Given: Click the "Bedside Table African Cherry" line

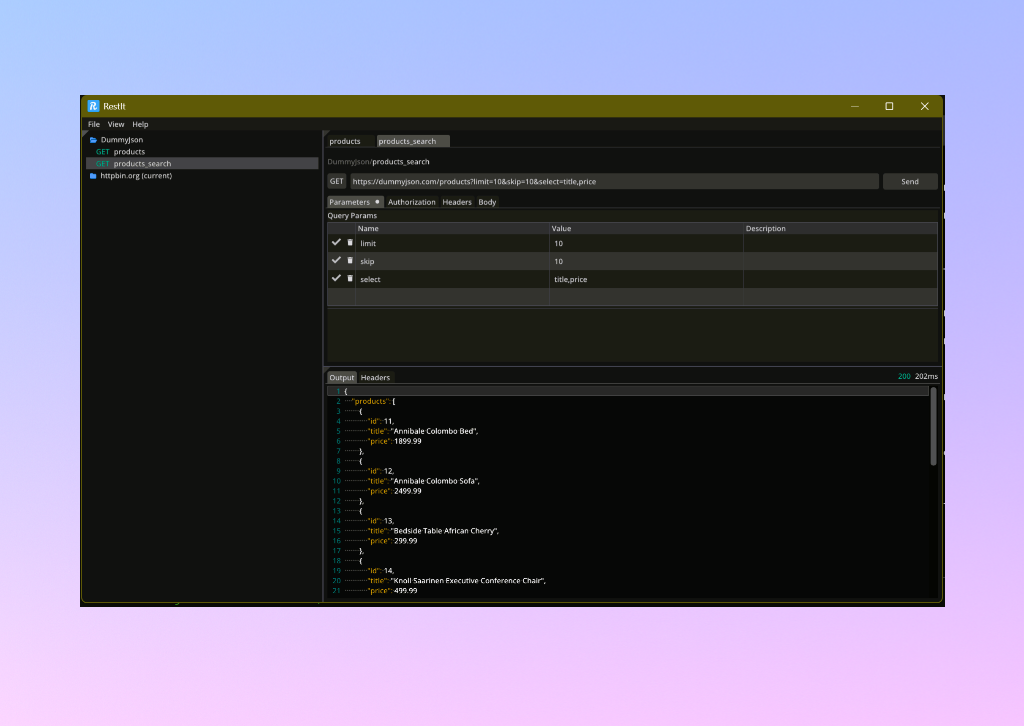Looking at the screenshot, I should (433, 531).
